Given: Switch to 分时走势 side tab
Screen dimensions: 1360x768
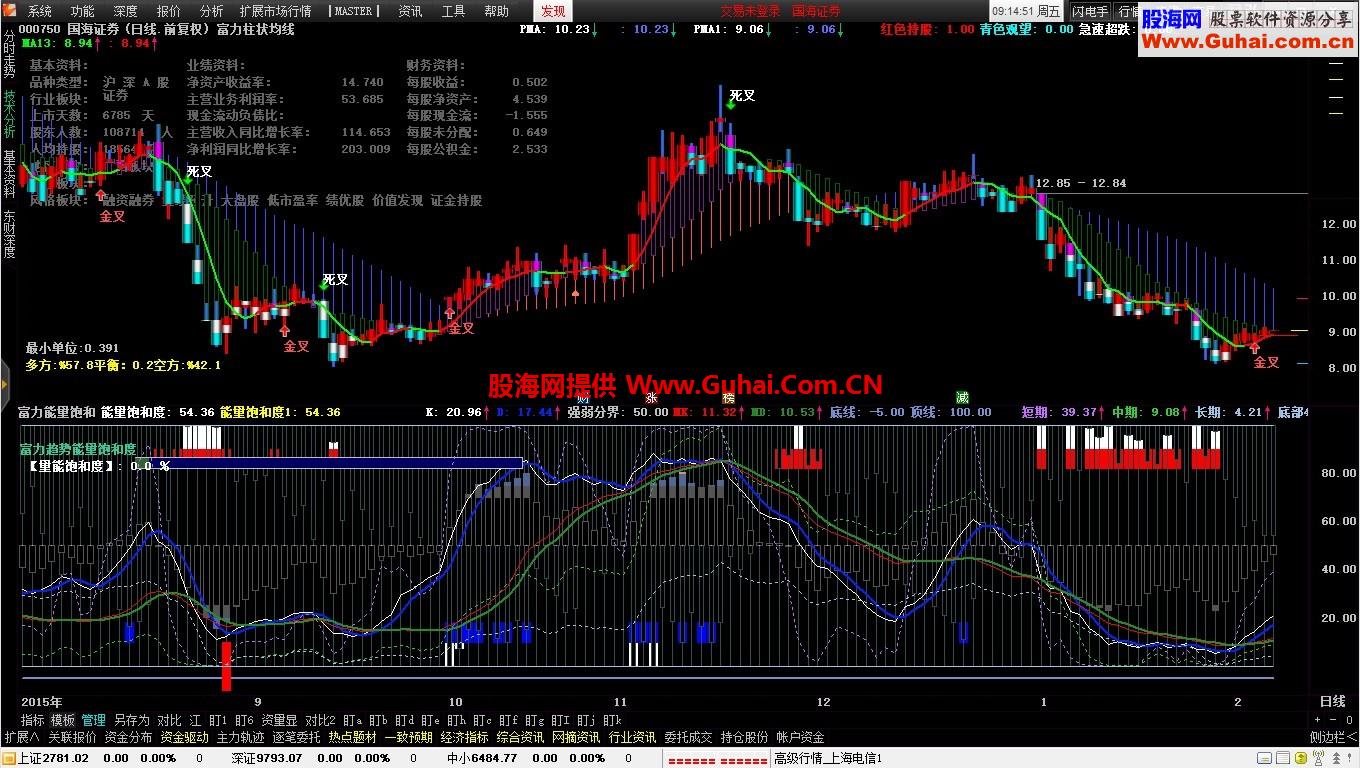Looking at the screenshot, I should [9, 54].
